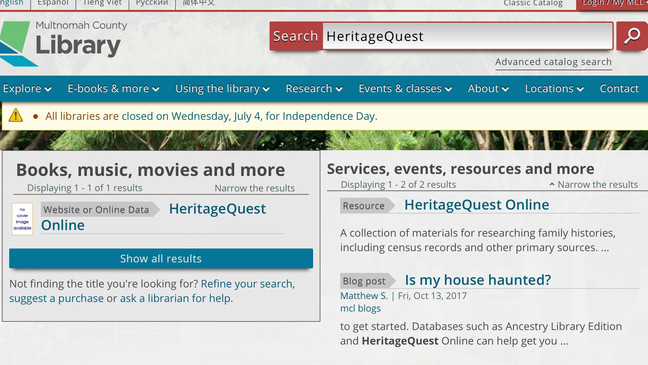Expand Narrow the results in Books panel
648x365 pixels.
click(255, 188)
